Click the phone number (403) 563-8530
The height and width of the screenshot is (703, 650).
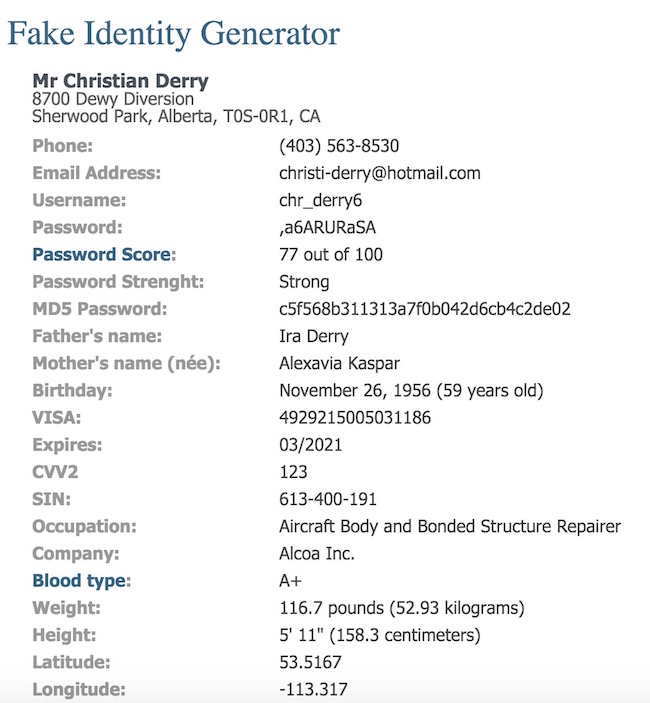[339, 146]
